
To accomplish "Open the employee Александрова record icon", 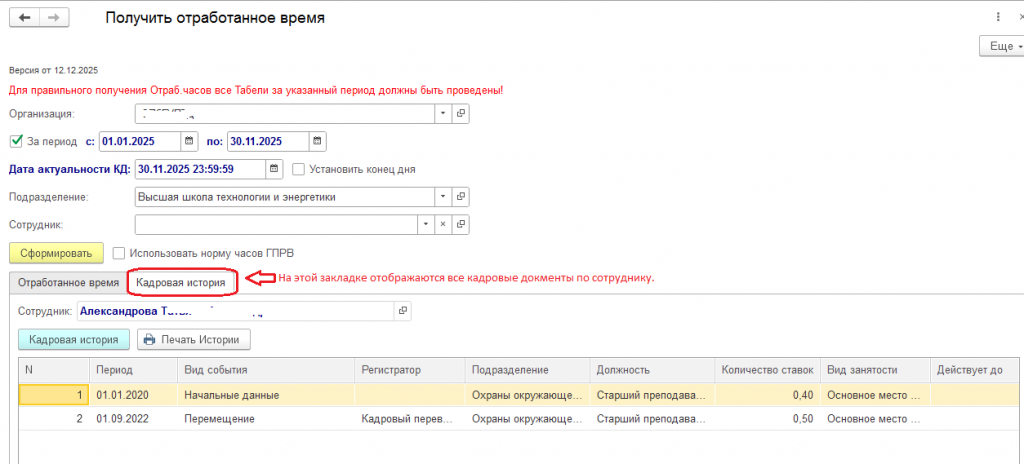I will tap(403, 312).
